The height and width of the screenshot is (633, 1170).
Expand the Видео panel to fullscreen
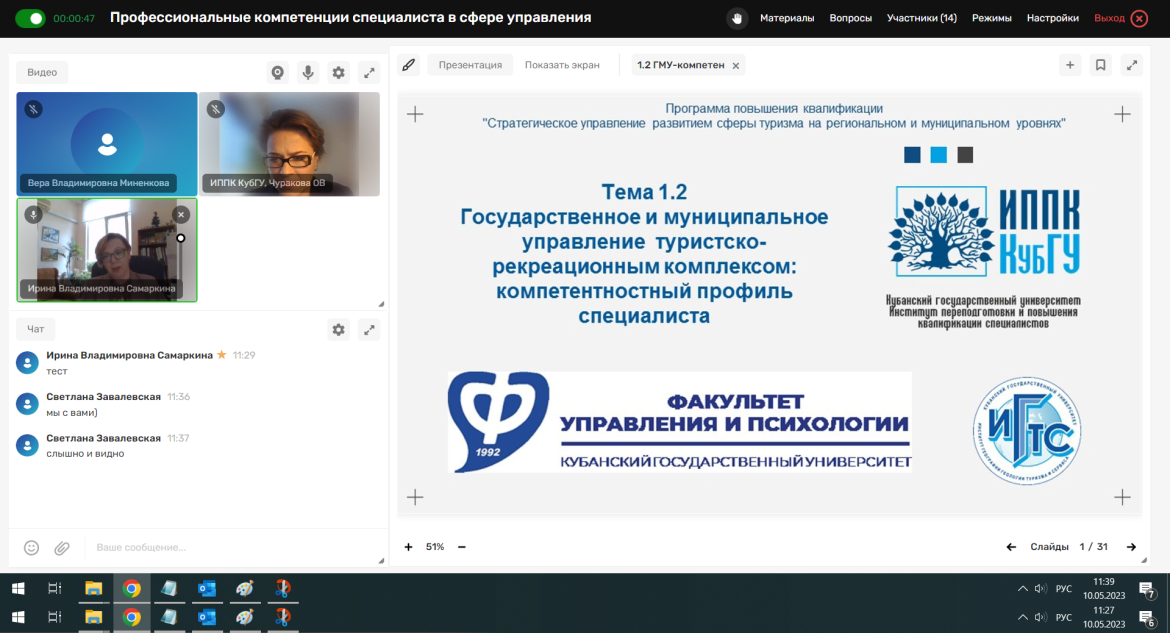pos(369,72)
